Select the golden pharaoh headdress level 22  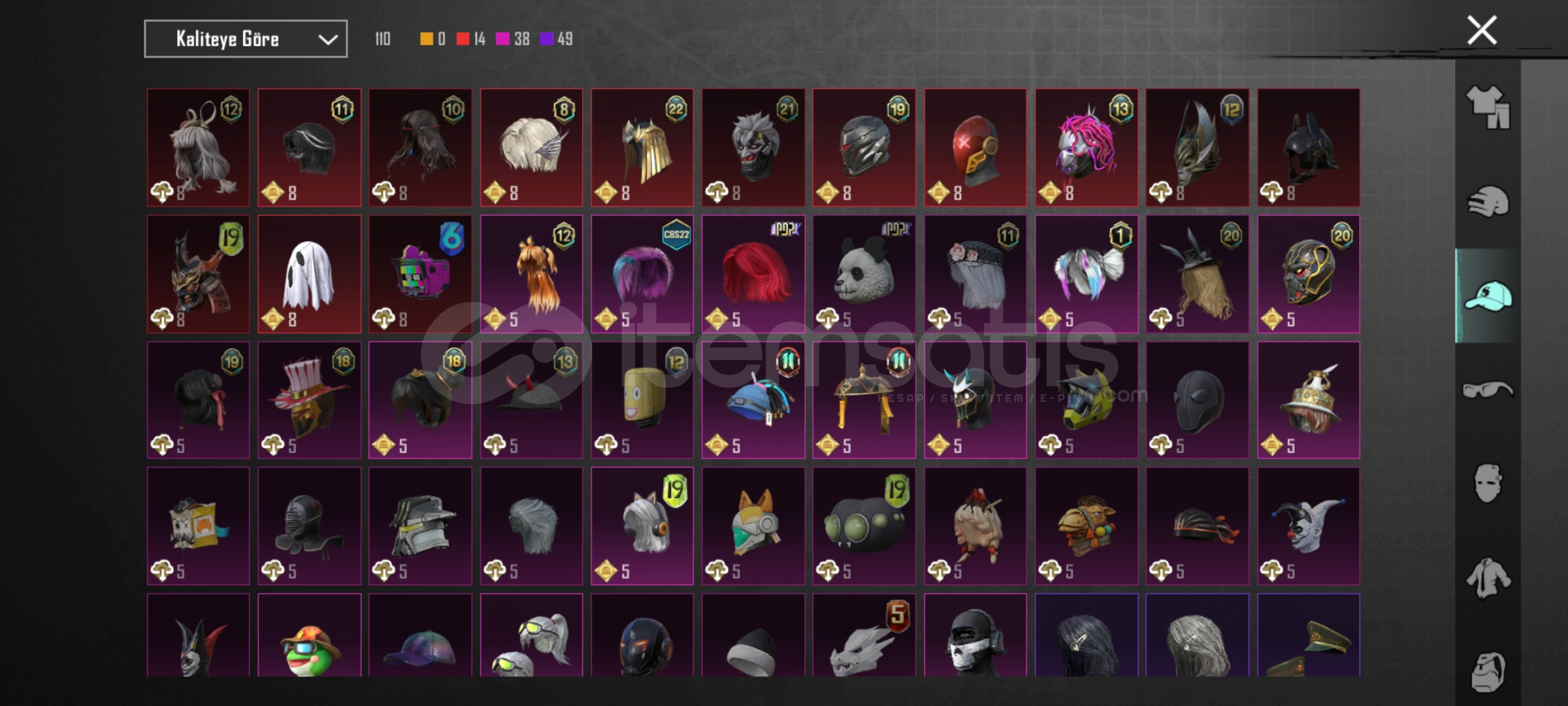pos(642,148)
